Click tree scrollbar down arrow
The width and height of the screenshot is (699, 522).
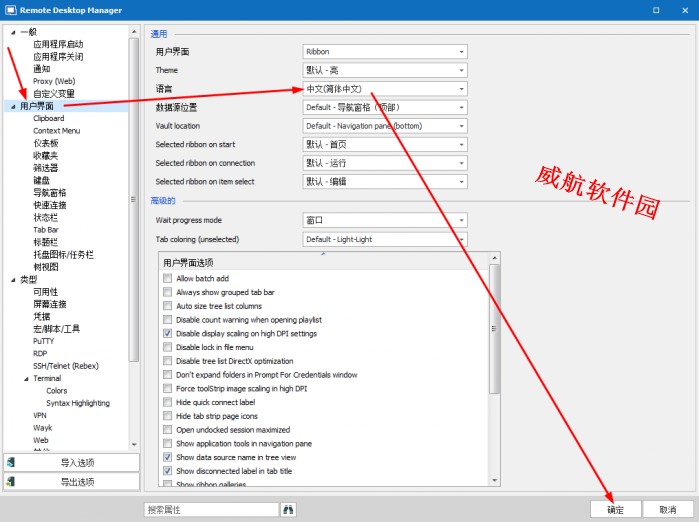coord(134,445)
